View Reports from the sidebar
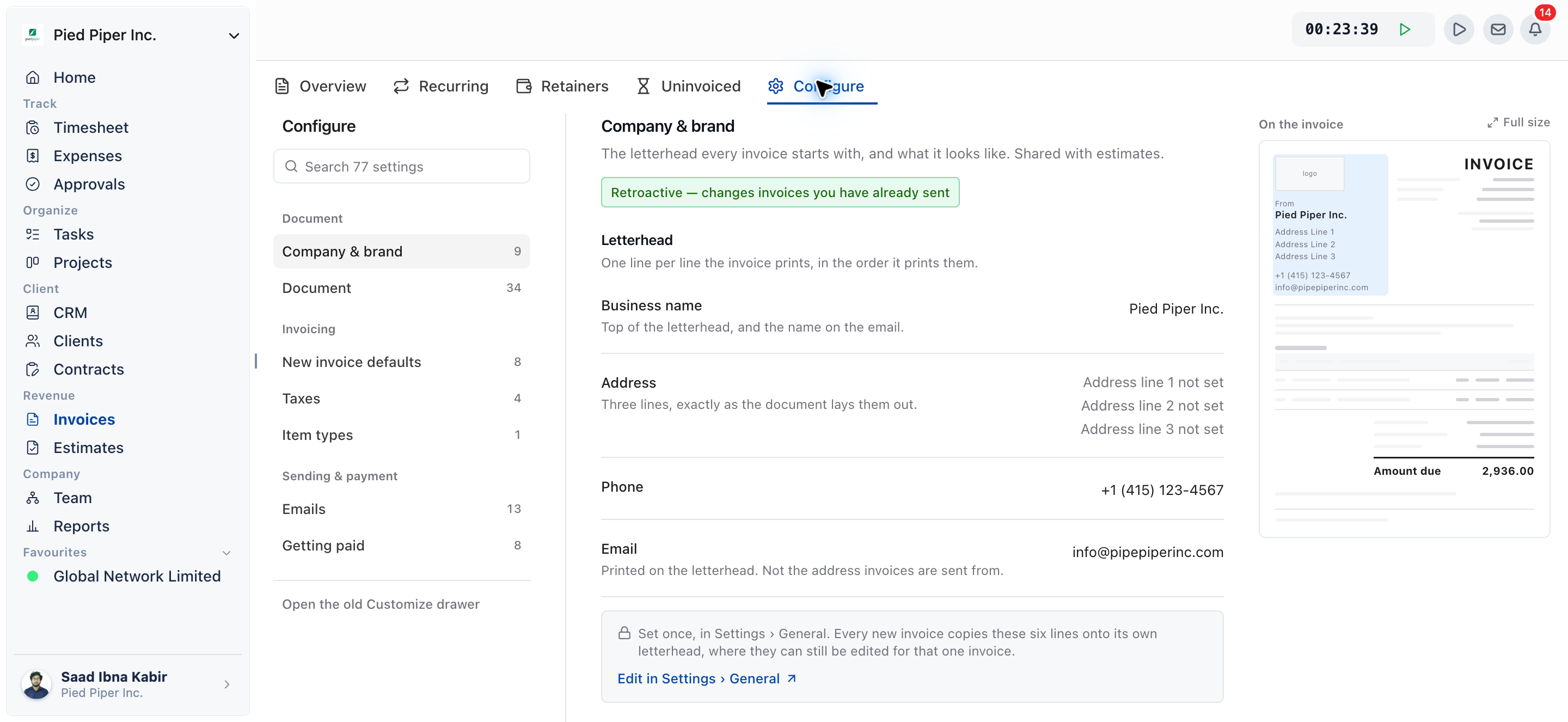The image size is (1568, 722). (81, 526)
